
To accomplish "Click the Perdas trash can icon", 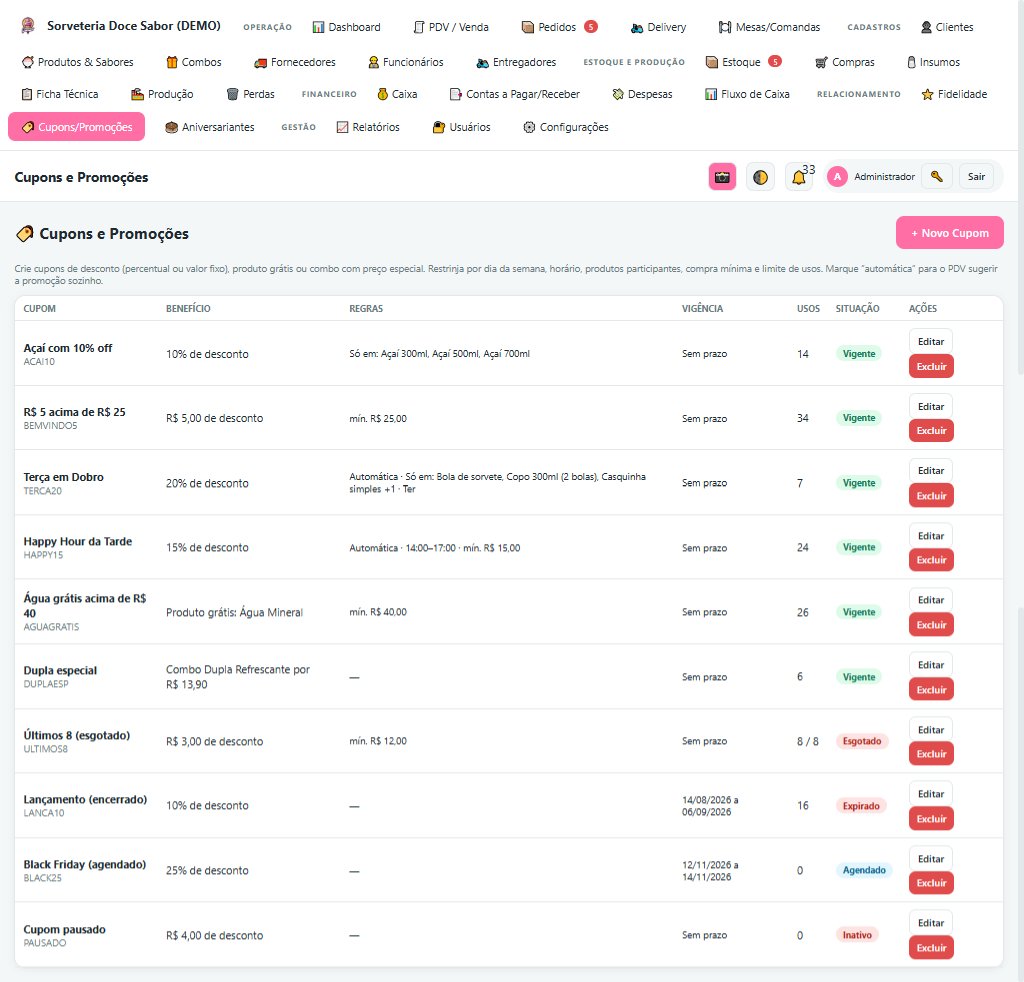I will coord(232,94).
